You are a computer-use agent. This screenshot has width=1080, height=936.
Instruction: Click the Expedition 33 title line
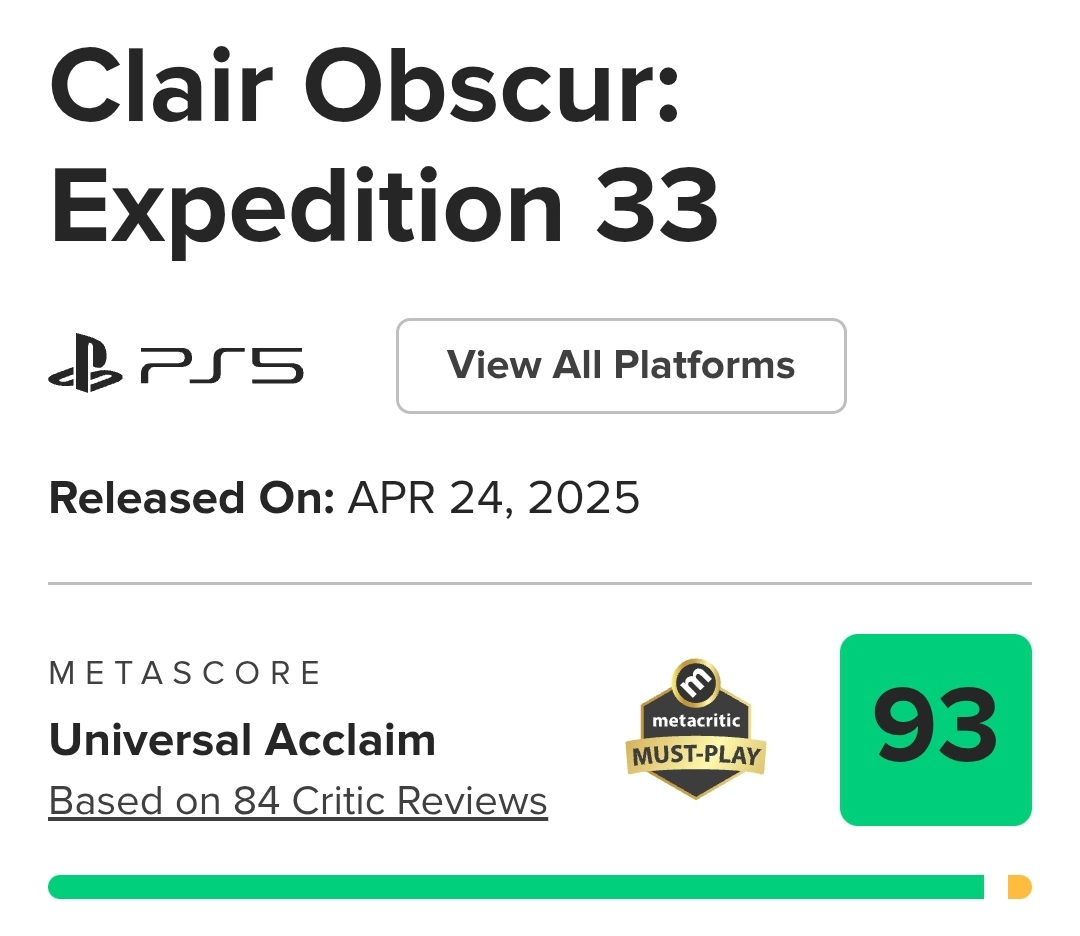[384, 207]
